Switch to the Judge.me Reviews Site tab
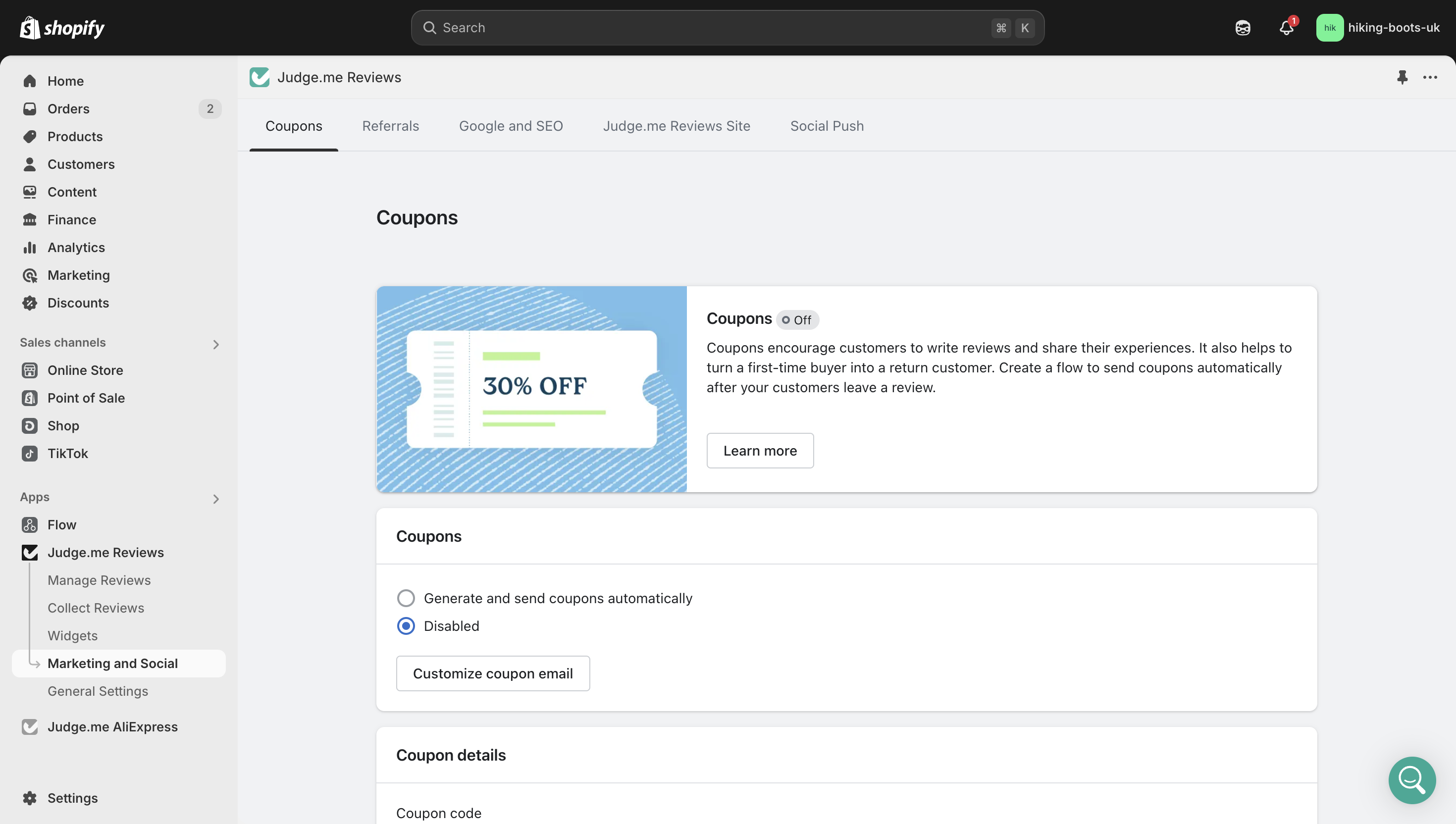This screenshot has width=1456, height=824. click(677, 126)
